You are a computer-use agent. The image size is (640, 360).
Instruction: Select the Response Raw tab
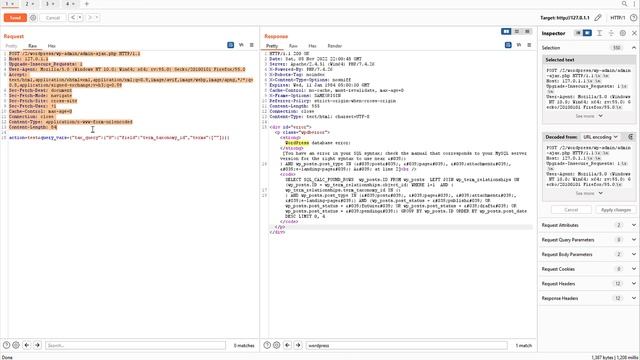coord(293,46)
